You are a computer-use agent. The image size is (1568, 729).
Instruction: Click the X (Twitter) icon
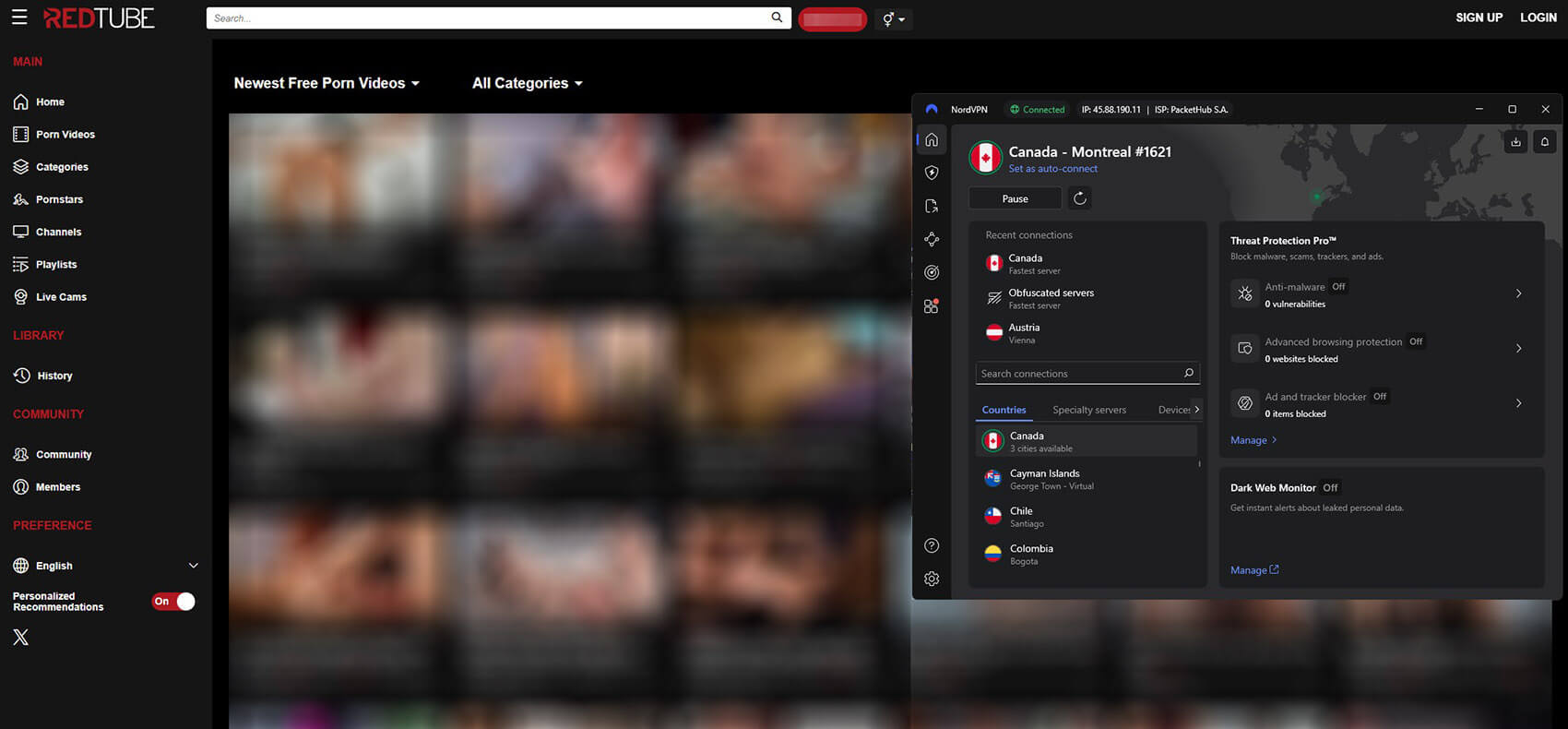[x=21, y=638]
